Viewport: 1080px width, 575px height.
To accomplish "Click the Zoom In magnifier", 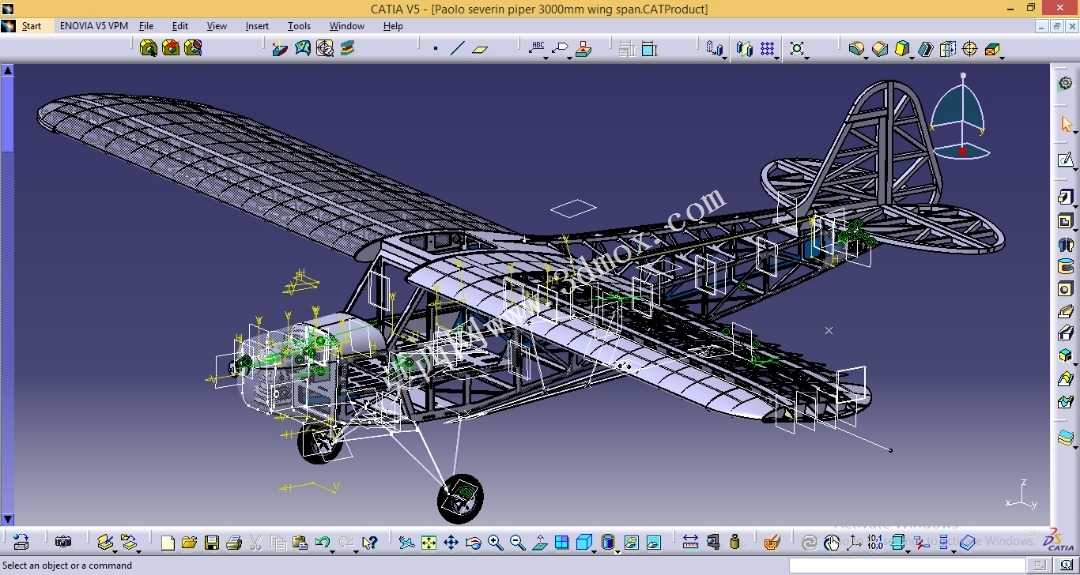I will pos(495,543).
